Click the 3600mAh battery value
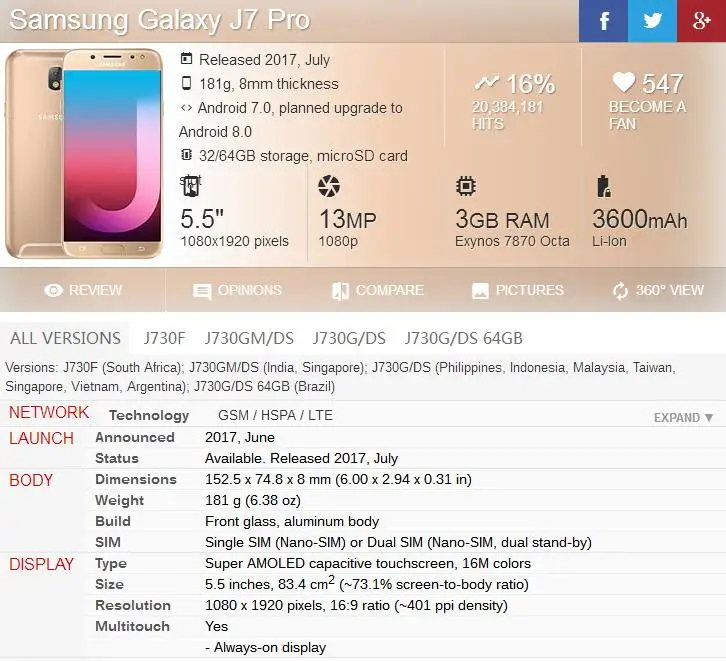The width and height of the screenshot is (726, 661). tap(639, 219)
